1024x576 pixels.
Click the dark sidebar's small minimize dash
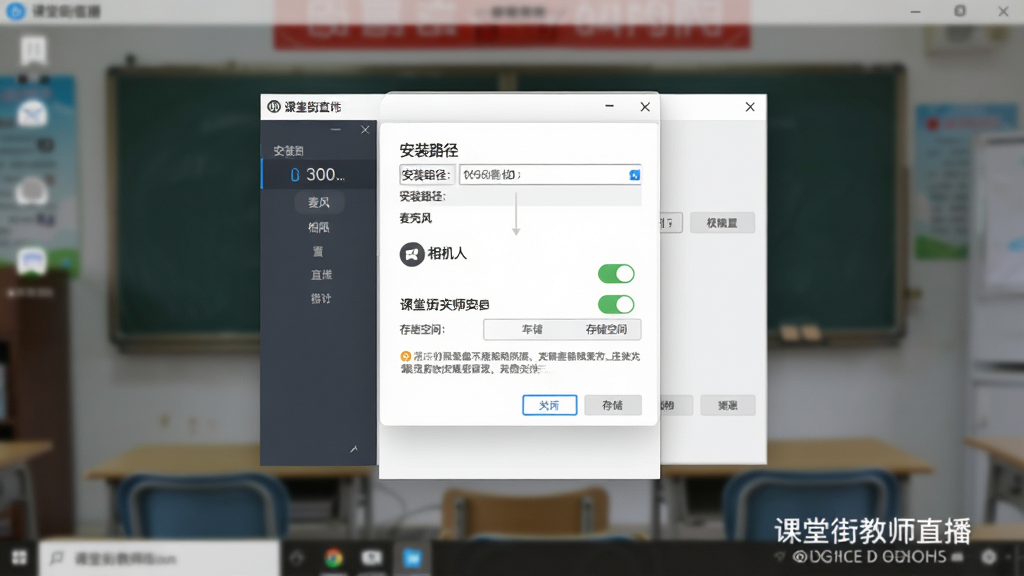[336, 130]
